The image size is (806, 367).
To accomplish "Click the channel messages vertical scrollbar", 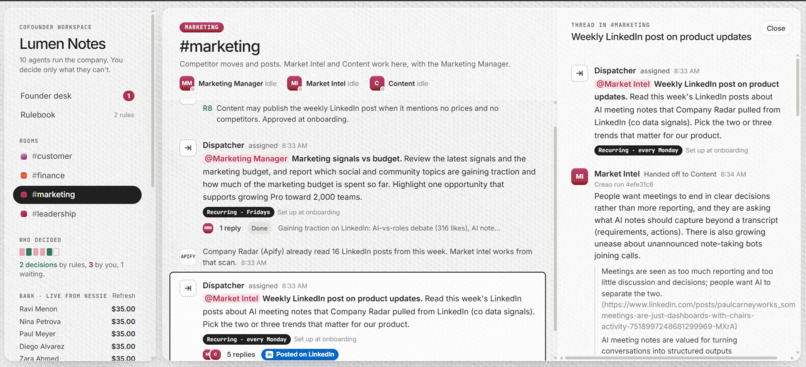I will (555, 229).
